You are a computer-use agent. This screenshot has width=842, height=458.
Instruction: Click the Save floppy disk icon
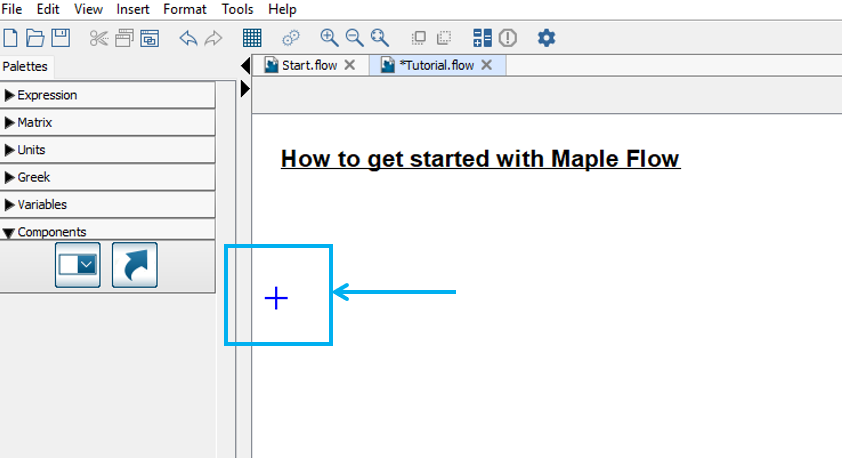(61, 38)
